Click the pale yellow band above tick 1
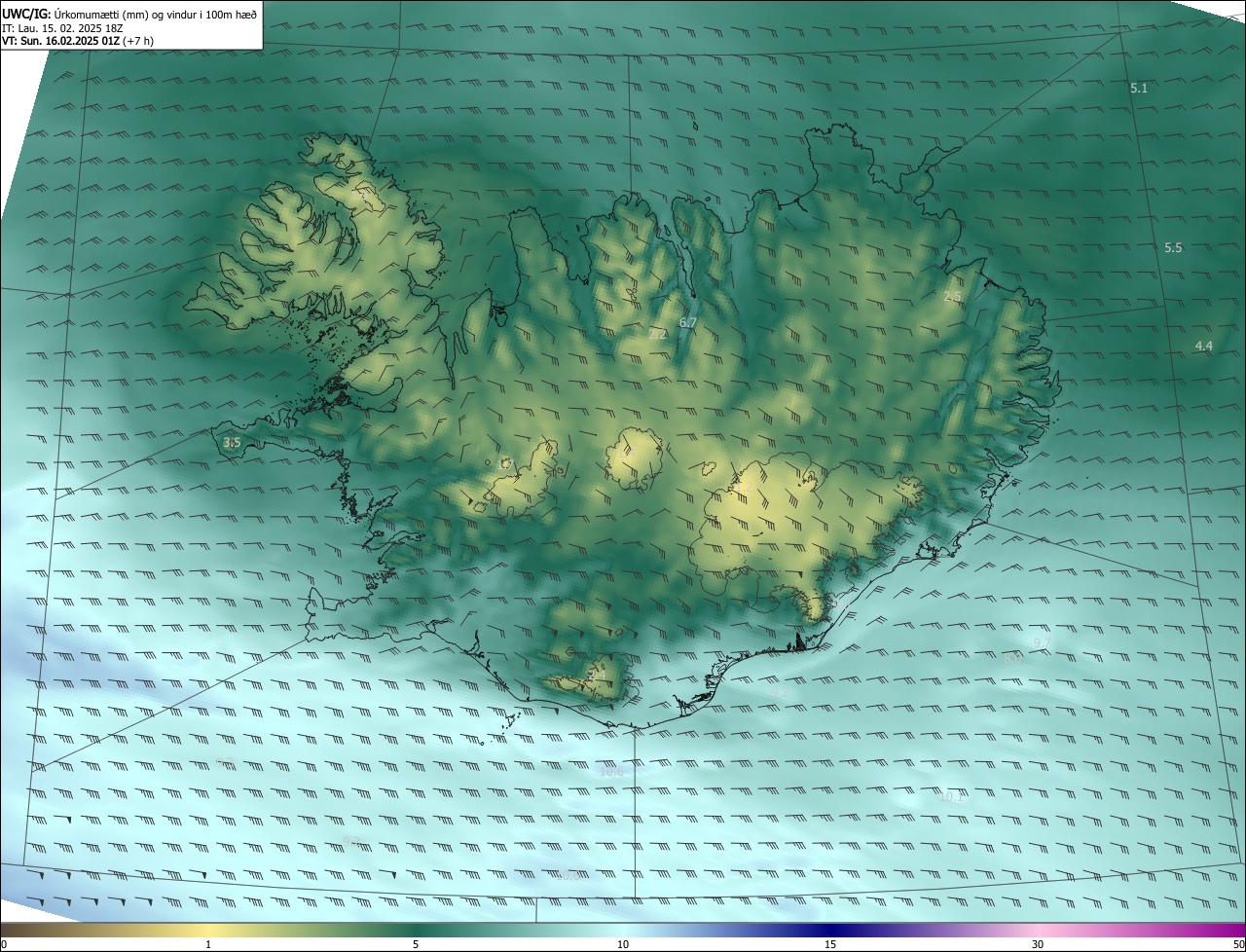 pos(208,930)
